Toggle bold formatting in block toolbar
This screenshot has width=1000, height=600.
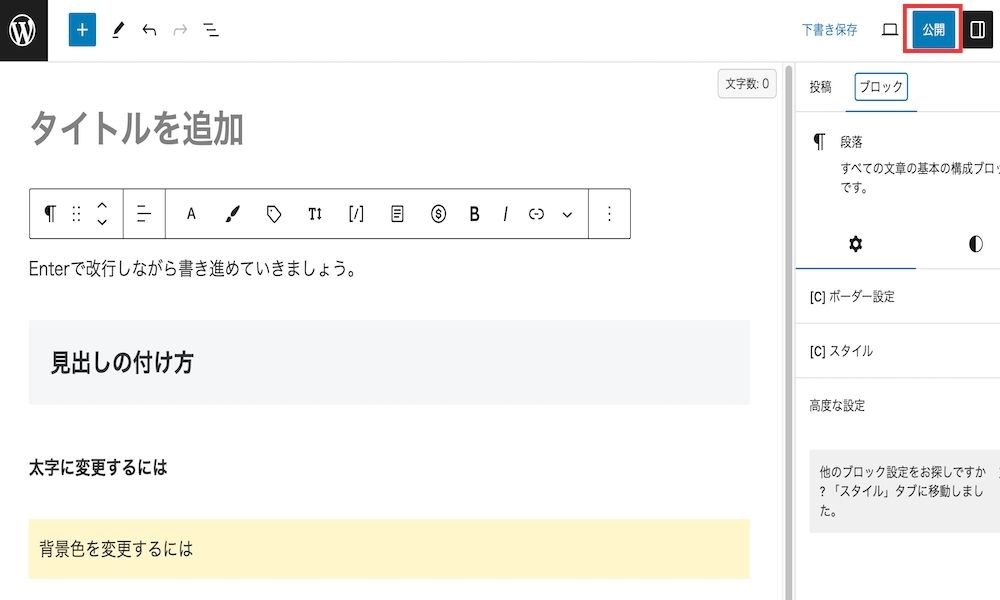pos(474,214)
